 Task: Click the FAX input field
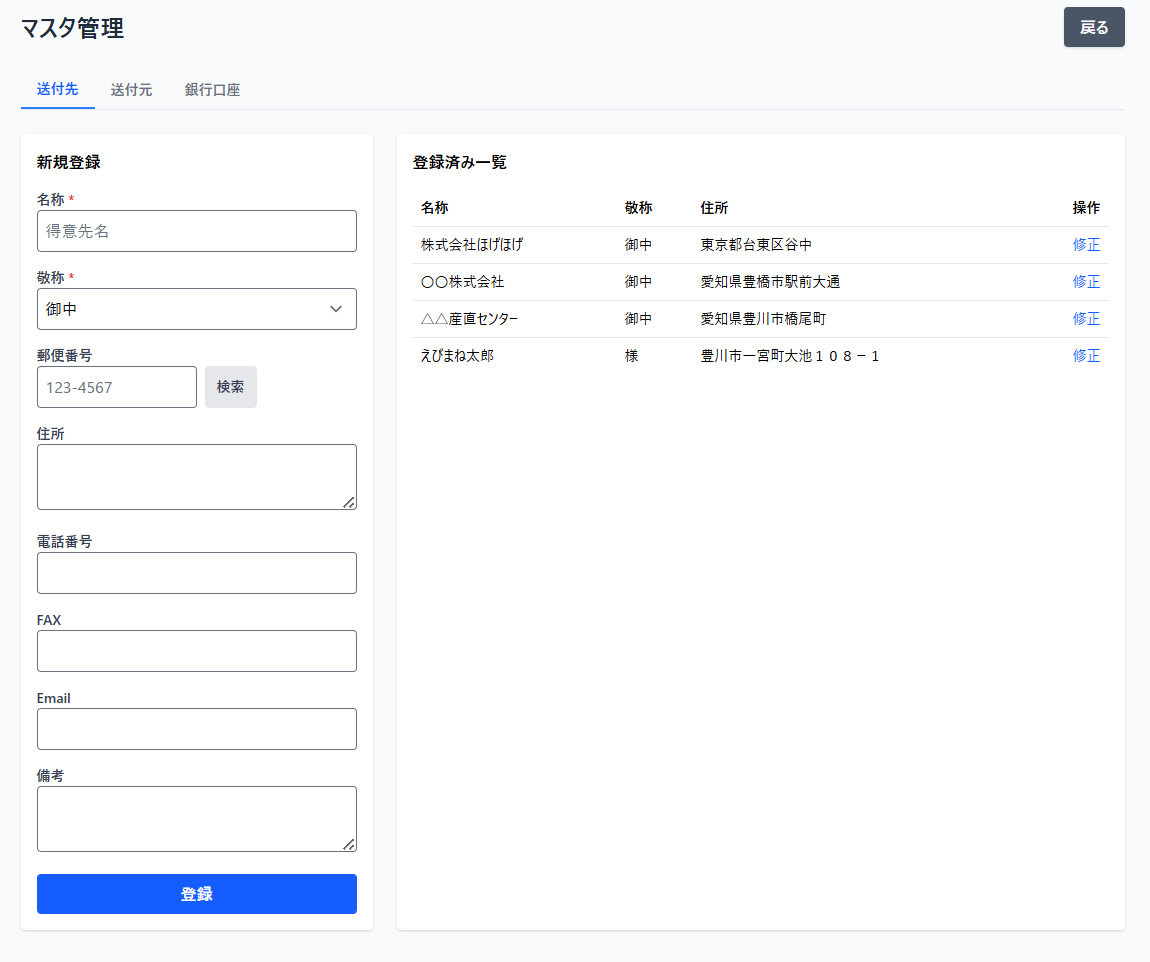196,651
